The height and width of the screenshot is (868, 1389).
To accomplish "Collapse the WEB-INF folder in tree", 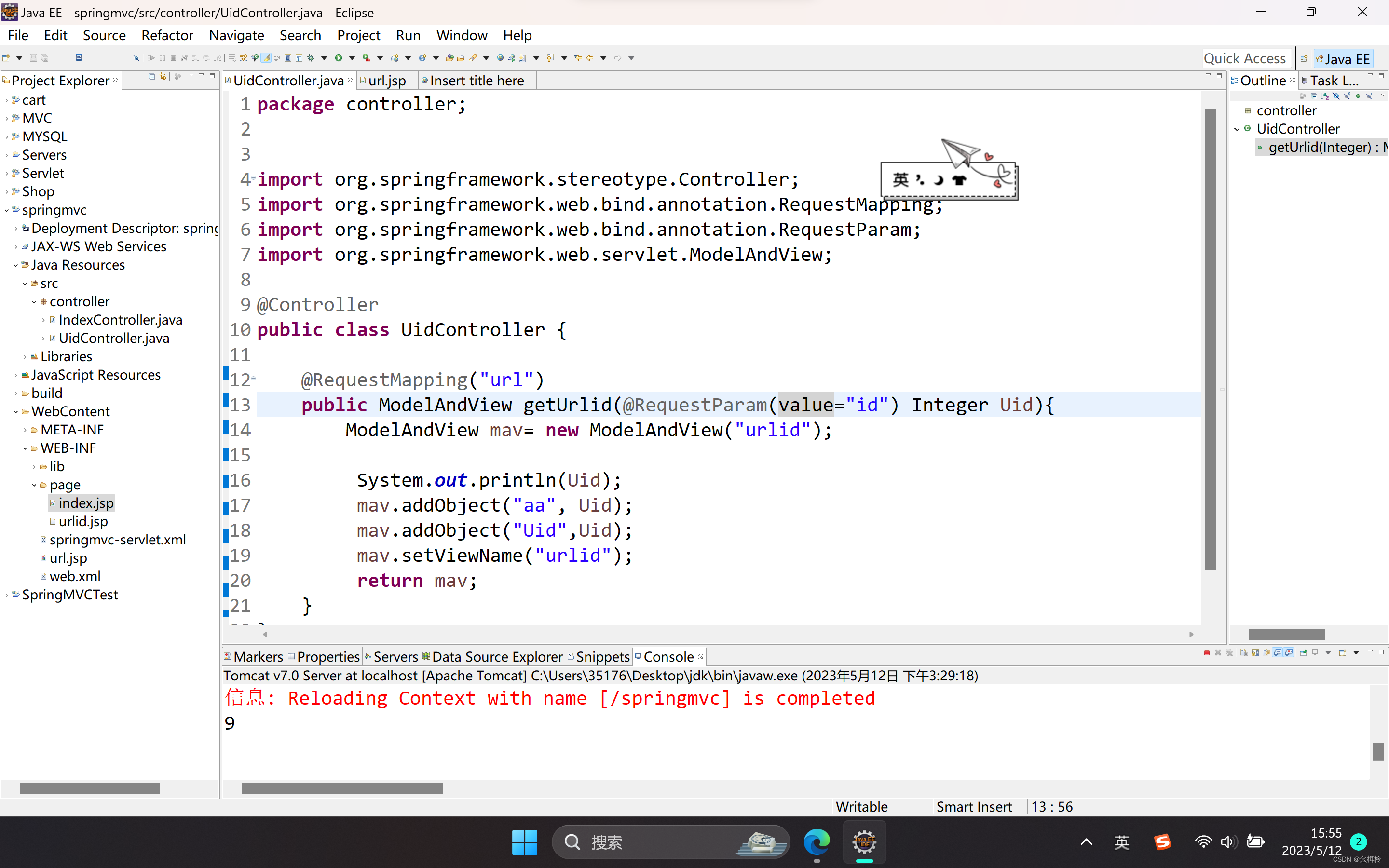I will coord(25,448).
